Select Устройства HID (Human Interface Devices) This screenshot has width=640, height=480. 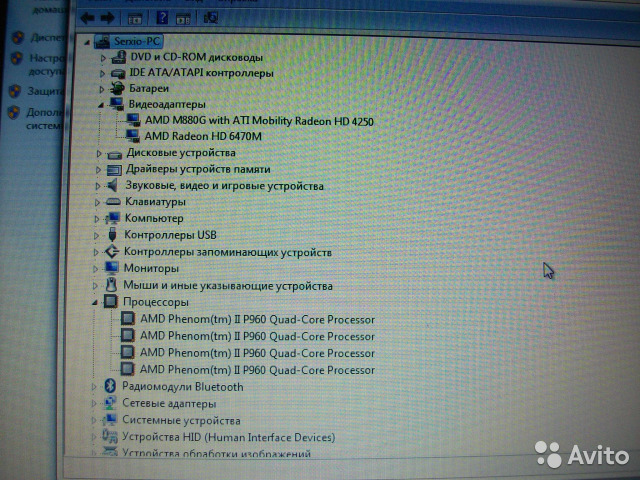228,437
